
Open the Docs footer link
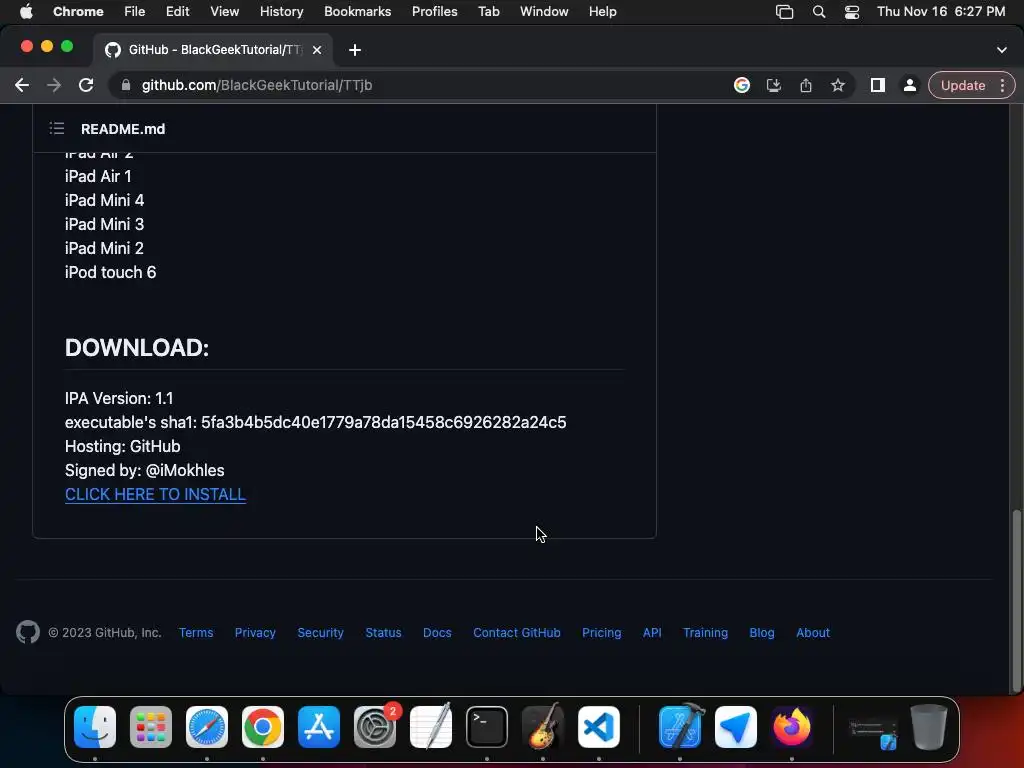(x=437, y=632)
